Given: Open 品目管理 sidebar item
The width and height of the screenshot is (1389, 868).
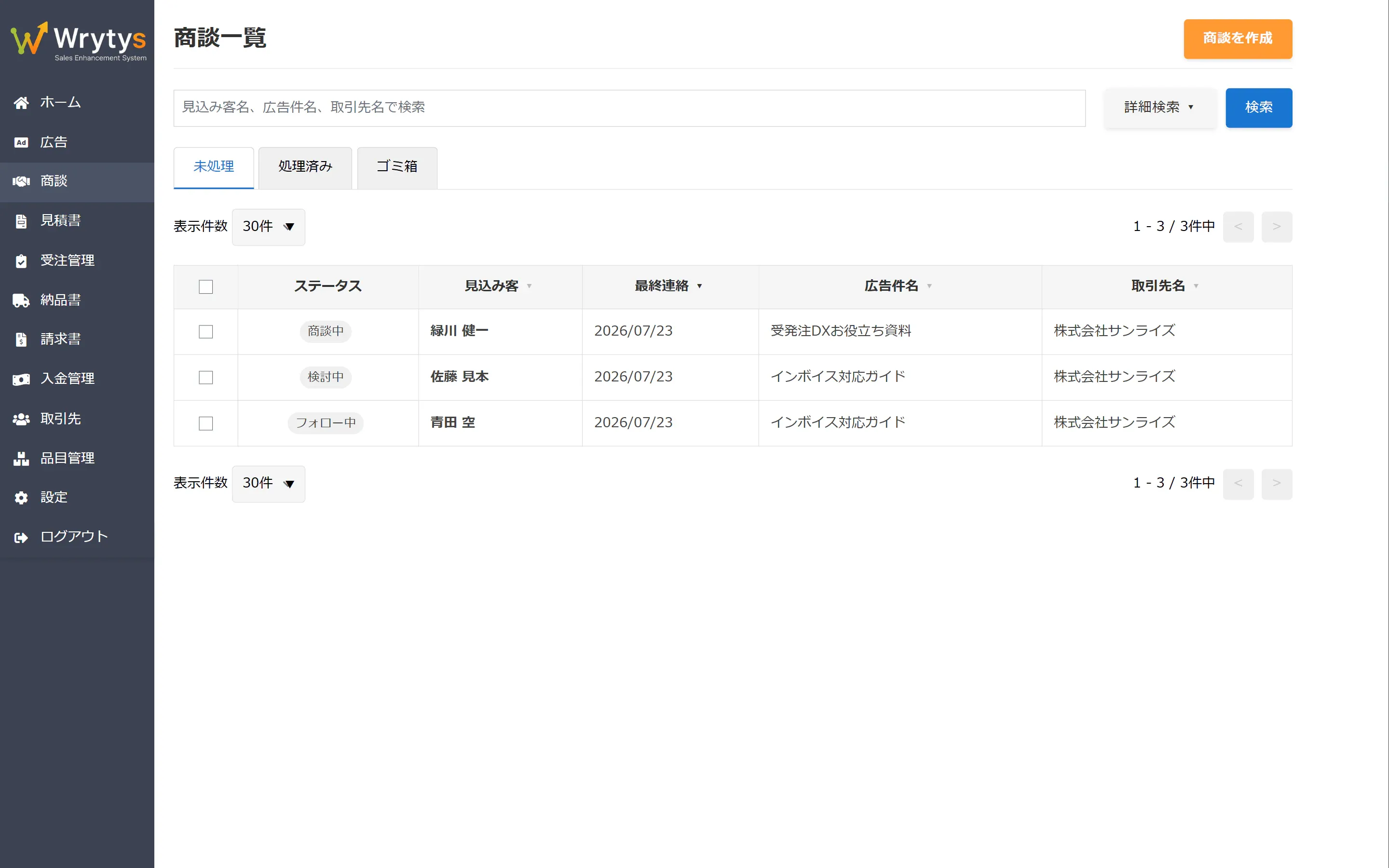Looking at the screenshot, I should 77,459.
